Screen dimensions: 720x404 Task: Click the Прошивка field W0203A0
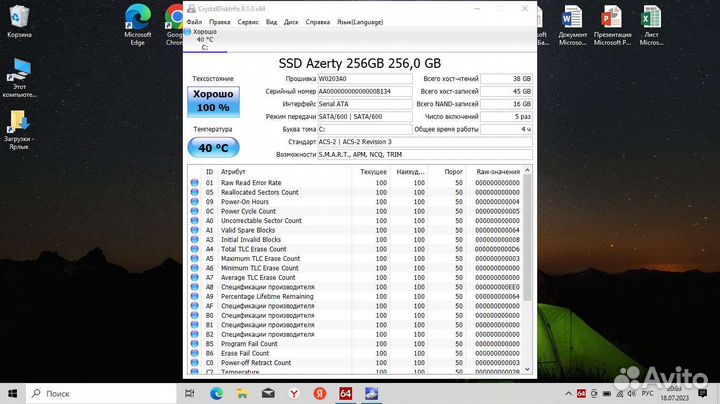pos(365,79)
